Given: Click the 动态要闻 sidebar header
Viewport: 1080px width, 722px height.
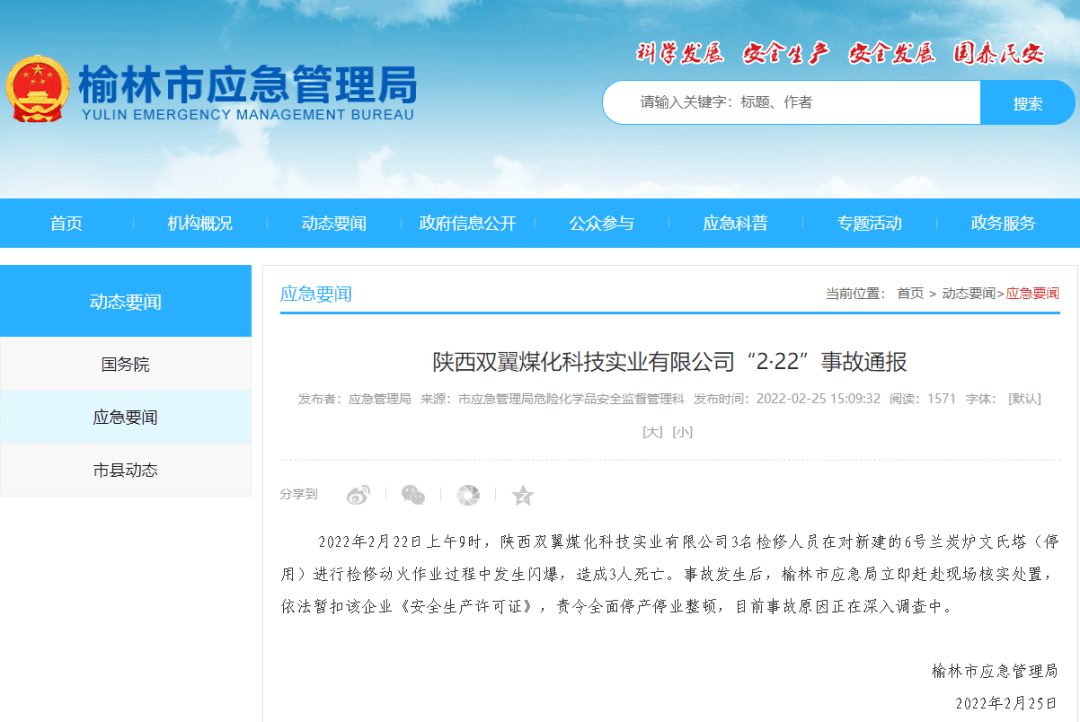Looking at the screenshot, I should pyautogui.click(x=125, y=301).
